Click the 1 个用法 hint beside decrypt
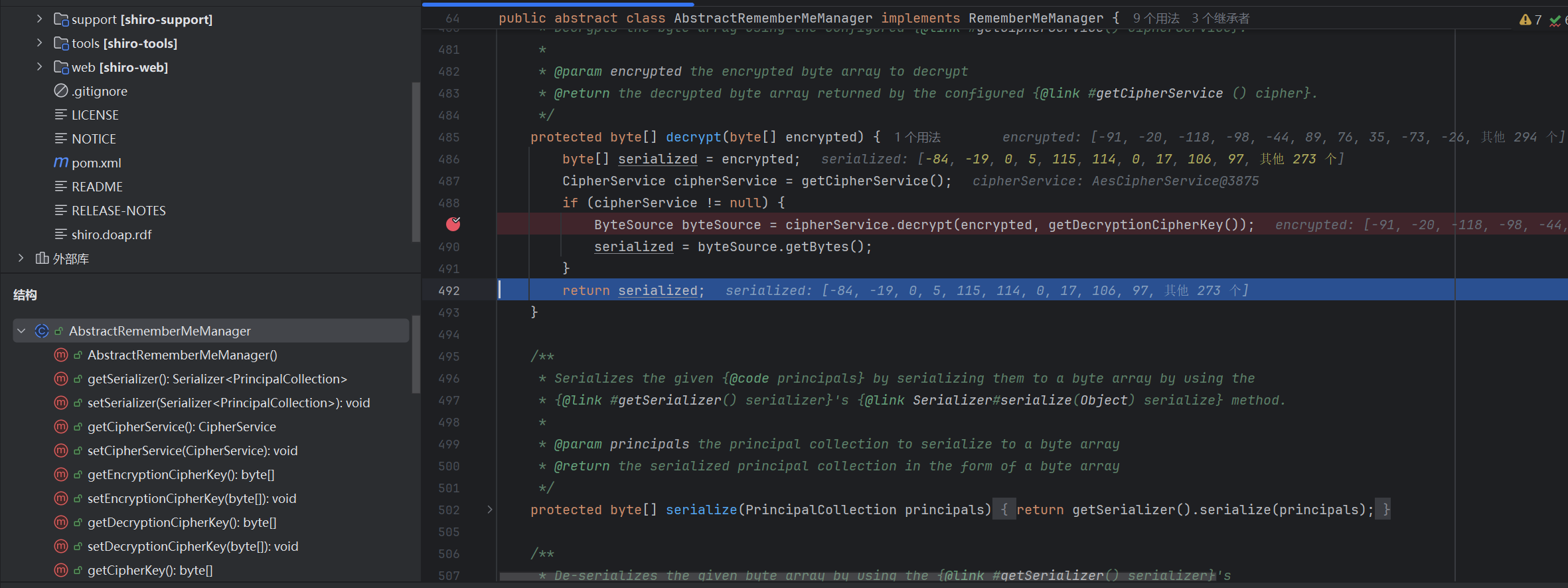The width and height of the screenshot is (1568, 588). coord(917,138)
